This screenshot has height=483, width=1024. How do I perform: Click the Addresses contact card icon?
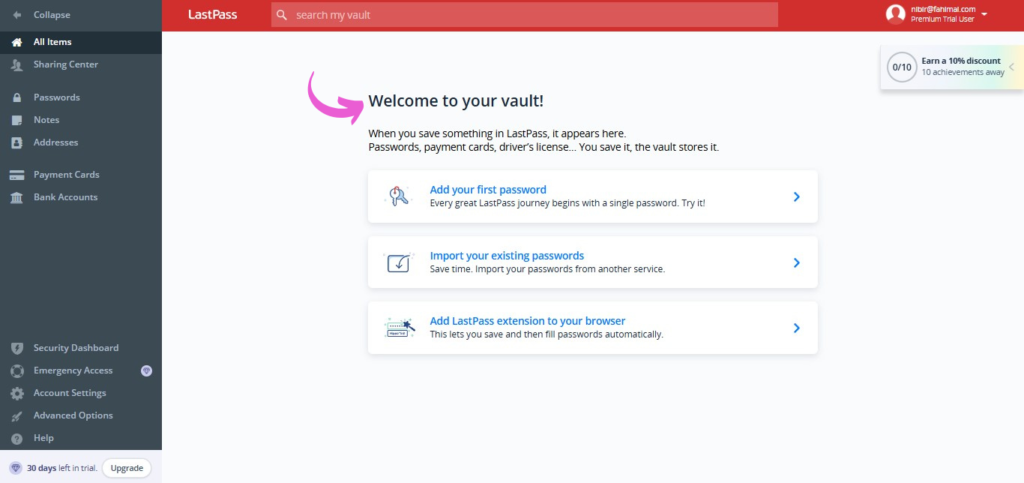(x=17, y=142)
